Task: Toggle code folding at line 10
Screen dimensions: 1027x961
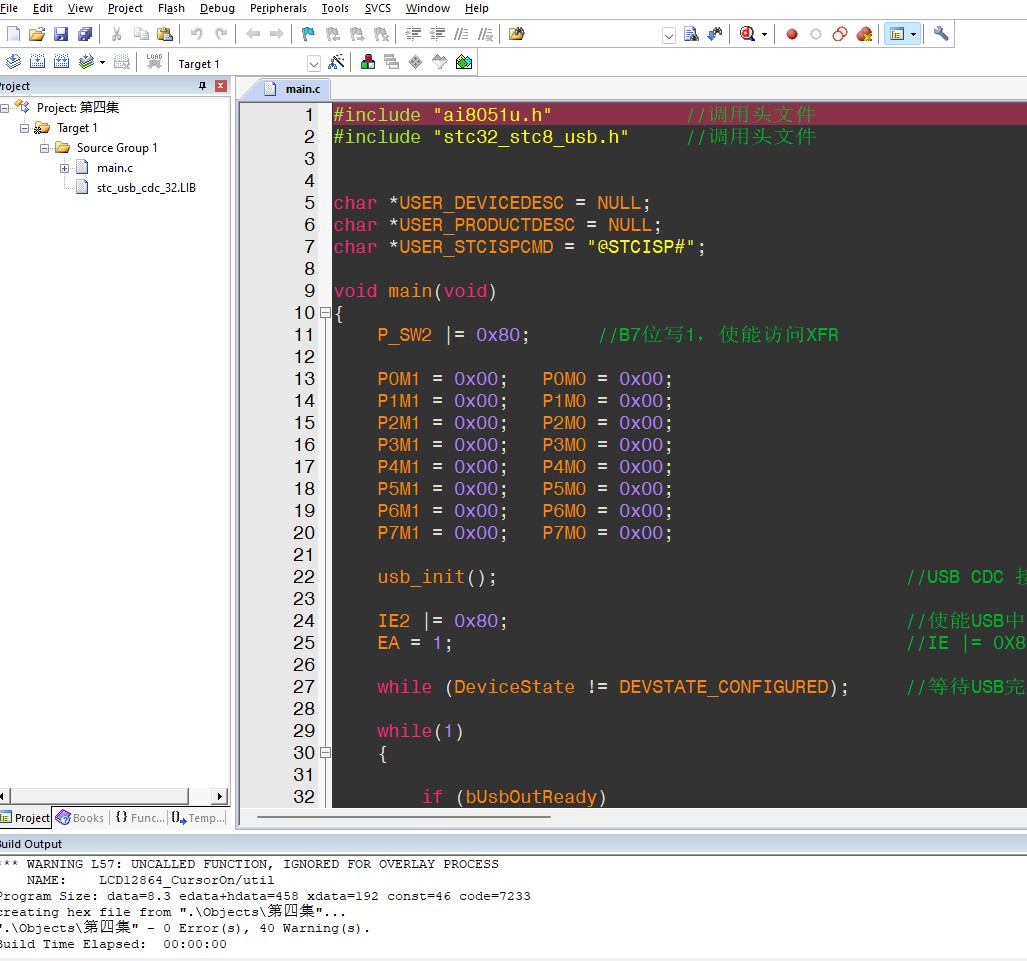Action: click(x=325, y=313)
